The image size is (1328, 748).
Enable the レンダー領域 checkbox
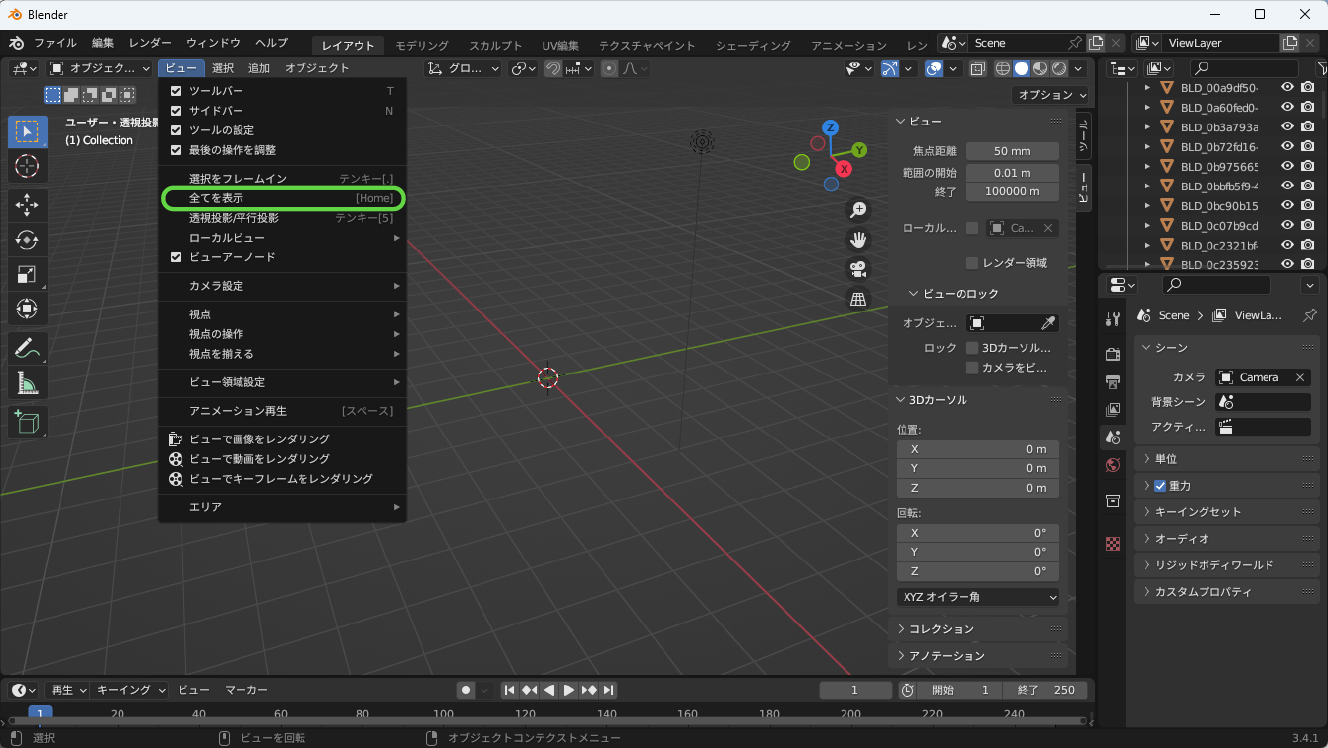pos(972,263)
